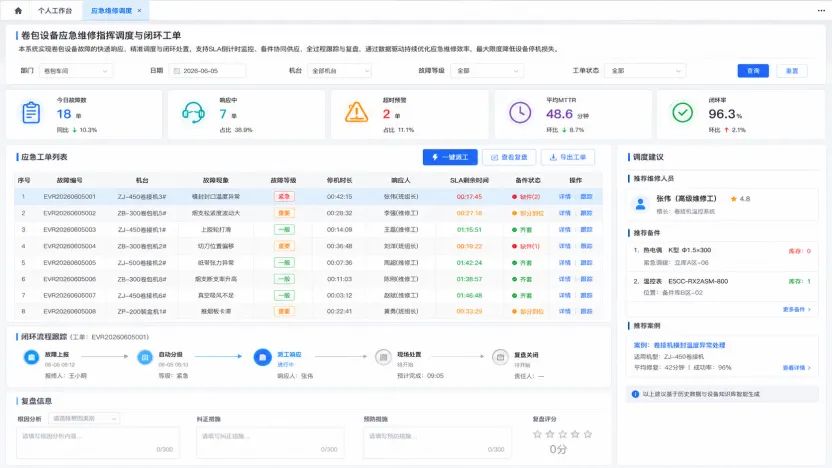Expand the 机台 dropdown

tap(339, 71)
